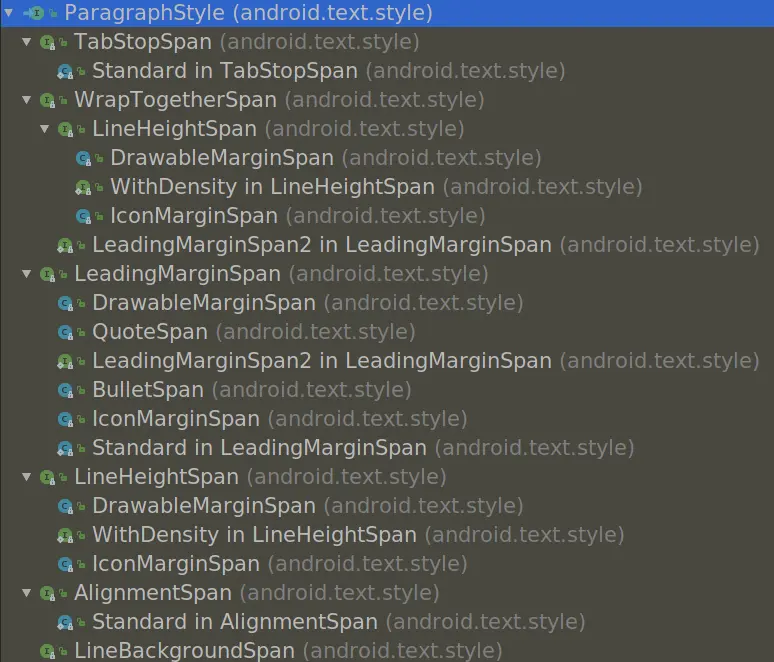Select the LineBackgroundSpan row
774x662 pixels.
(387, 650)
